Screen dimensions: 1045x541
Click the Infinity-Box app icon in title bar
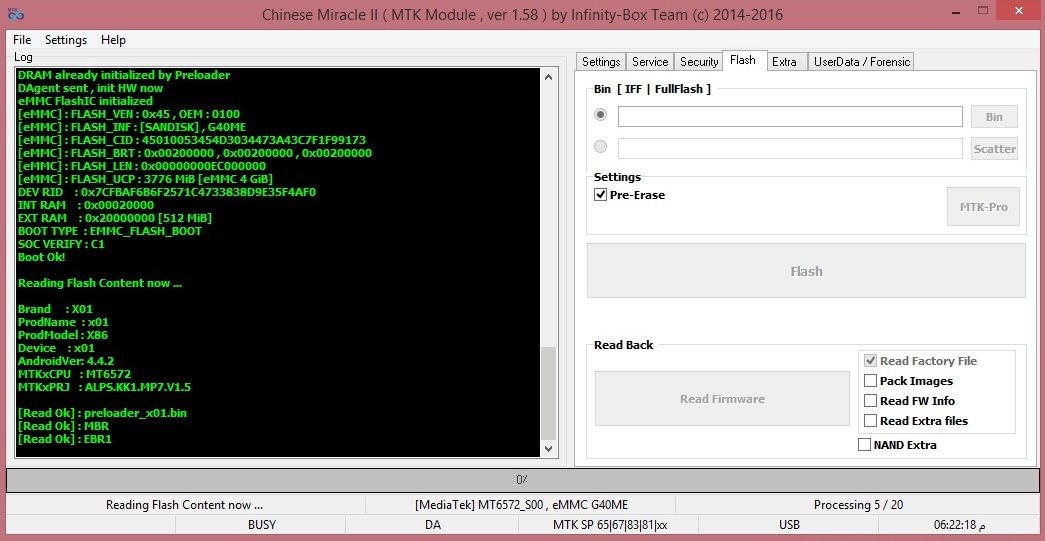15,14
